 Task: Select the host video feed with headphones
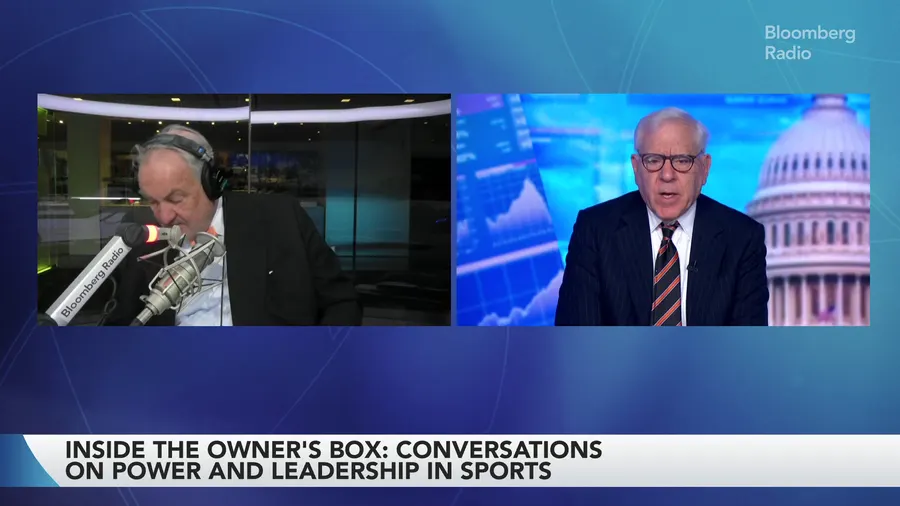click(x=244, y=210)
